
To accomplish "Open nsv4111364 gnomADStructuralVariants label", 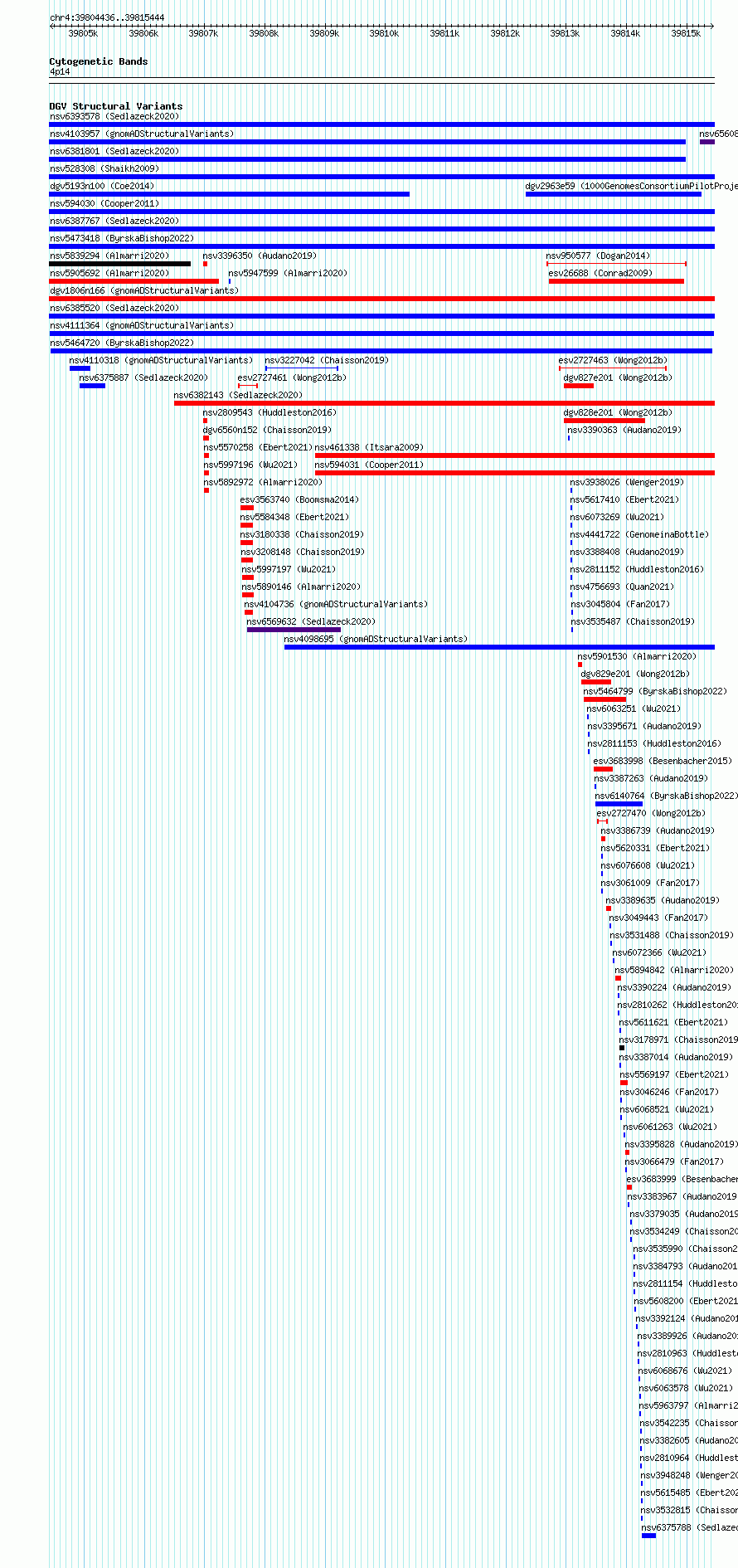I will click(x=142, y=325).
